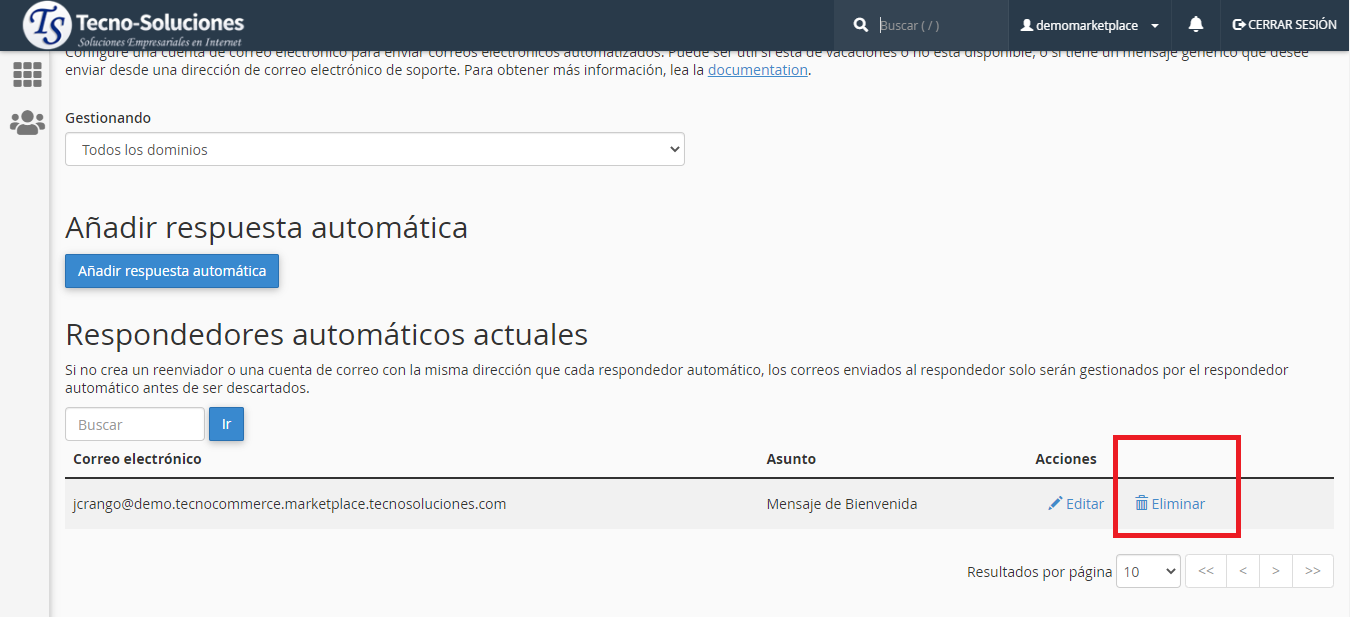Sort by Correo electrónico column header
Viewport: 1350px width, 617px height.
pyautogui.click(x=137, y=459)
